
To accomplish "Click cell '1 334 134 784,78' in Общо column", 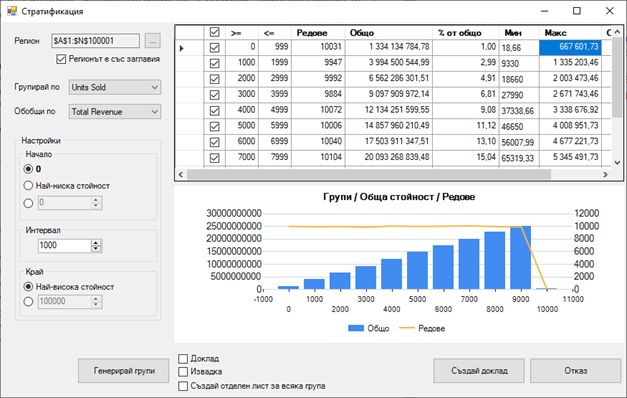I will click(x=389, y=47).
